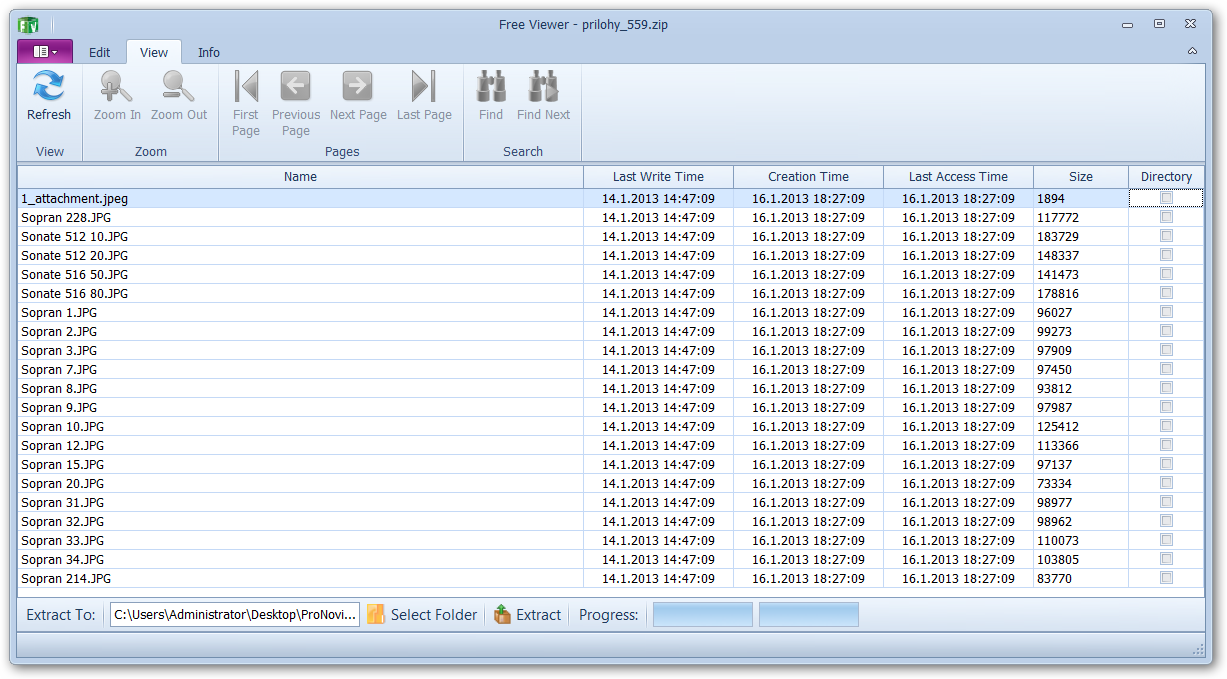
Task: Select the file Sopran 15.JPG
Action: [63, 465]
